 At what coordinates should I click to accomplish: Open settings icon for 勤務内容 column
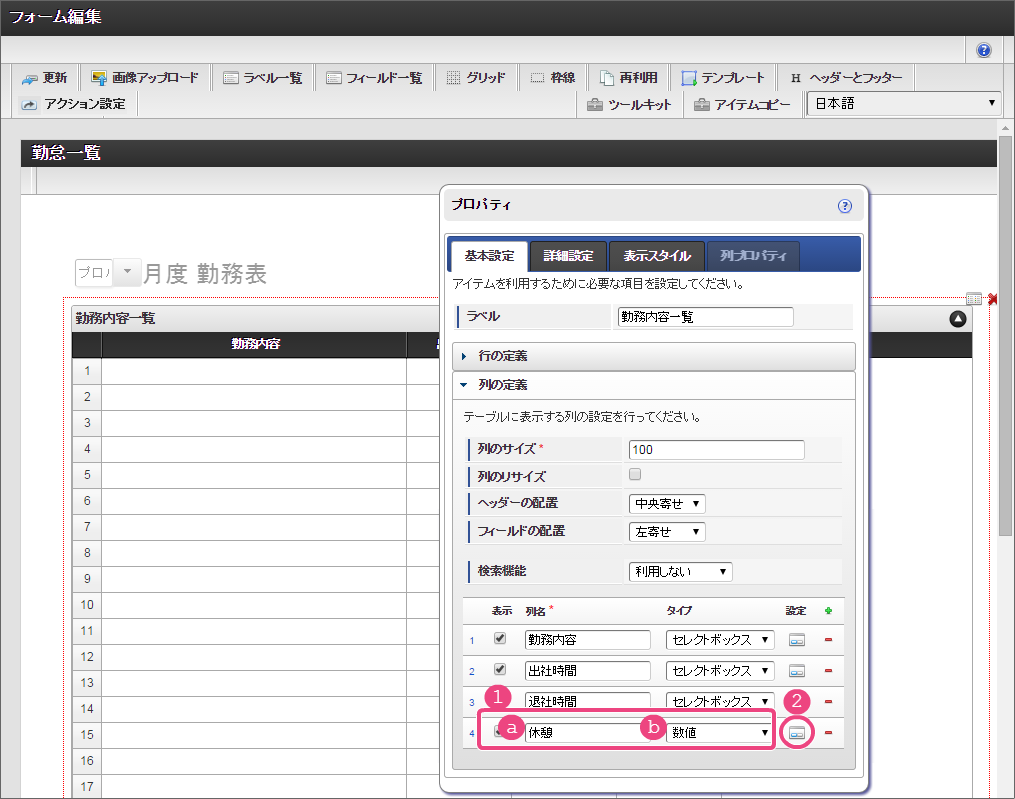point(797,639)
